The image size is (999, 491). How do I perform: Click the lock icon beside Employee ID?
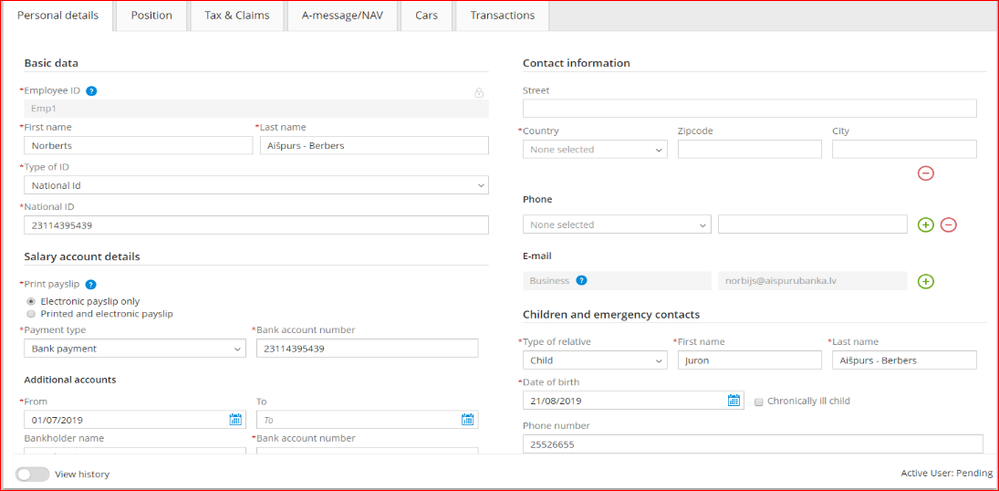point(479,93)
